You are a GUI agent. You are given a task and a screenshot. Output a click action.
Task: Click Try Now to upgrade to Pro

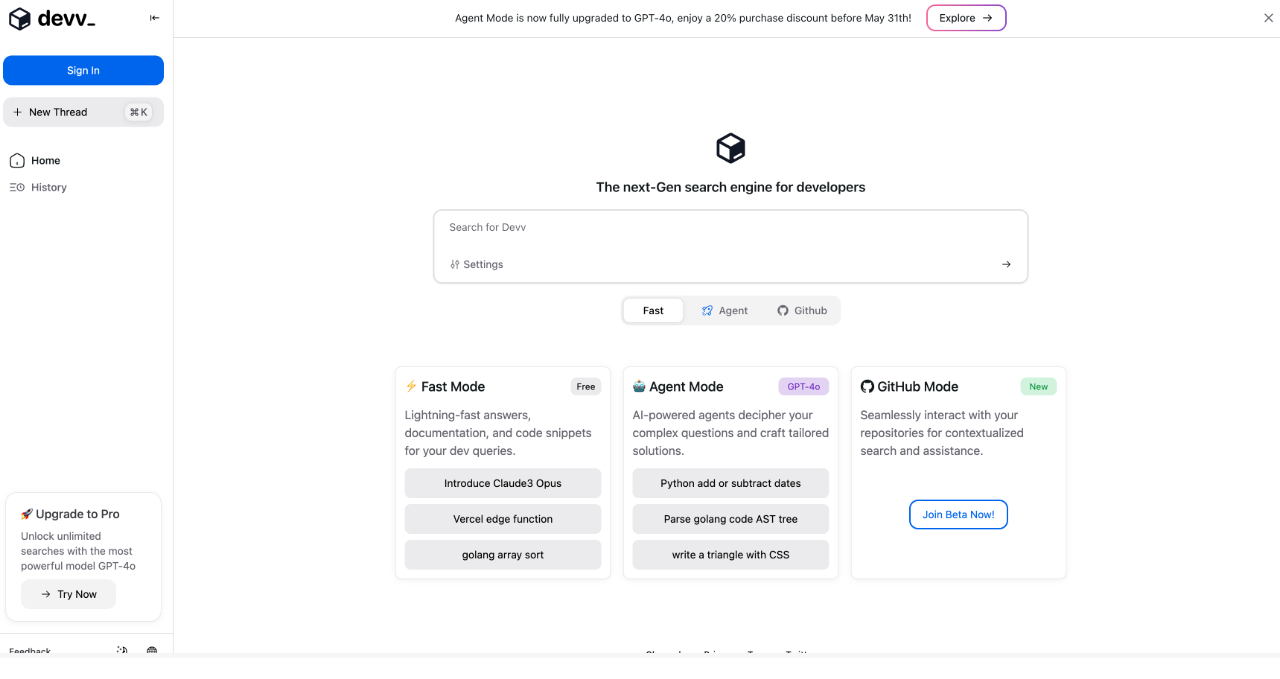pyautogui.click(x=68, y=594)
